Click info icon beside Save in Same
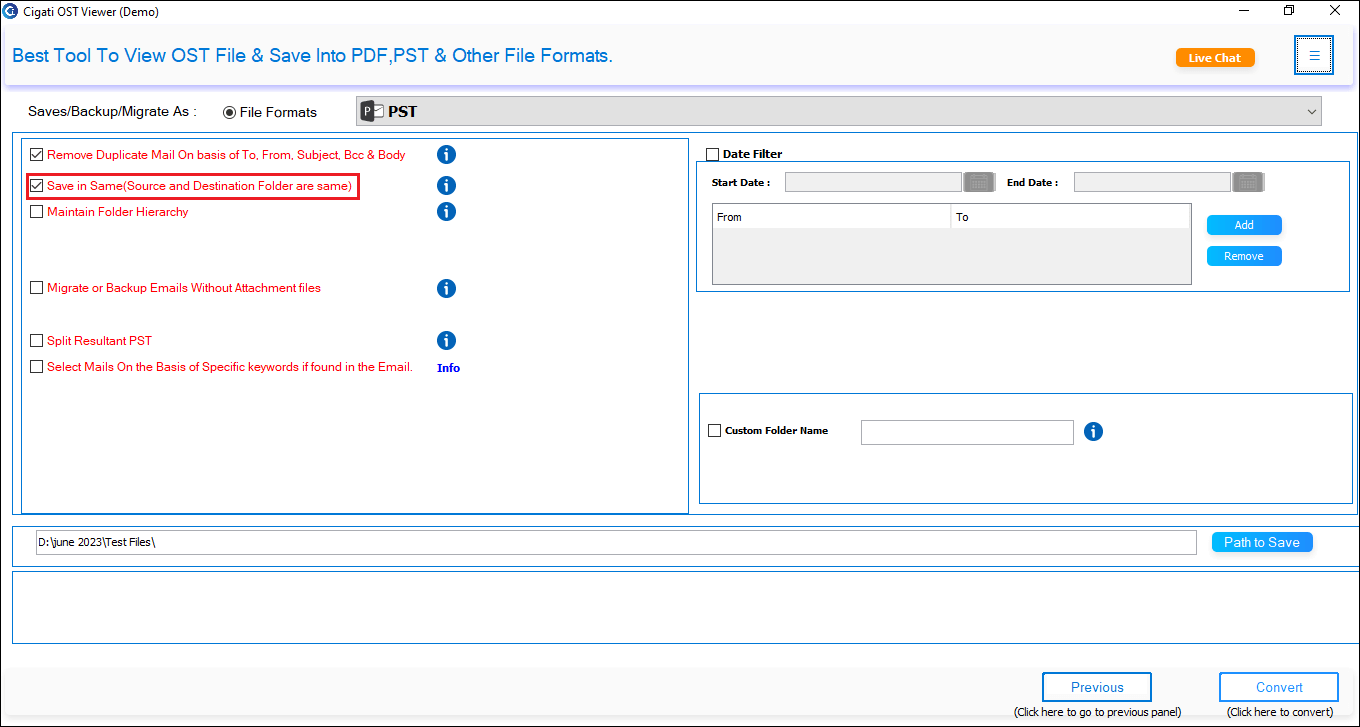 point(447,185)
